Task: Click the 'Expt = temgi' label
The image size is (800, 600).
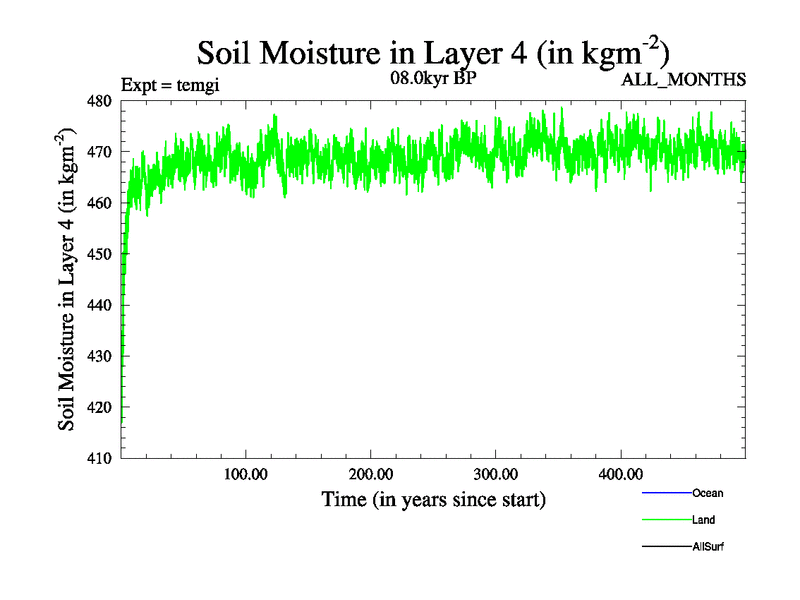Action: coord(170,84)
